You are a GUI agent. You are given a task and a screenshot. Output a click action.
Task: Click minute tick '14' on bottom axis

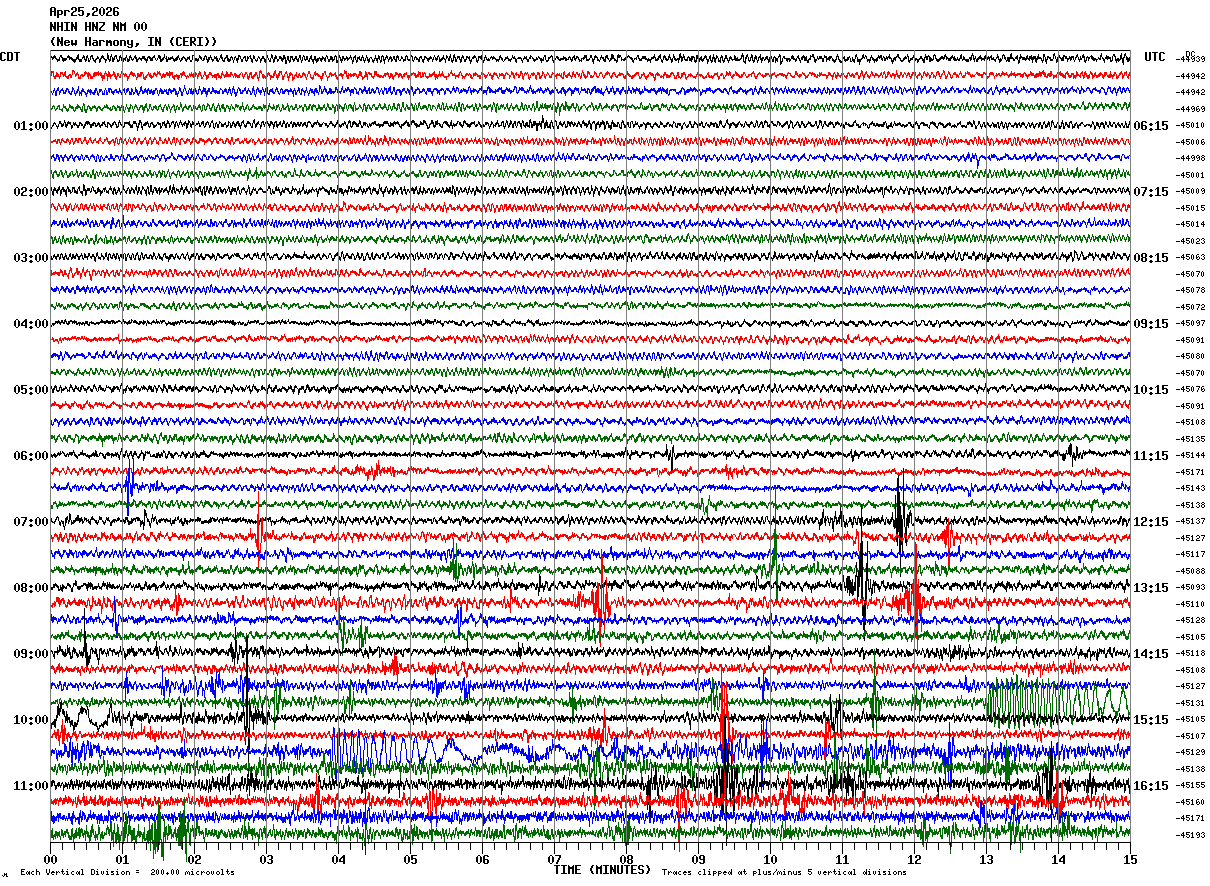point(1058,859)
